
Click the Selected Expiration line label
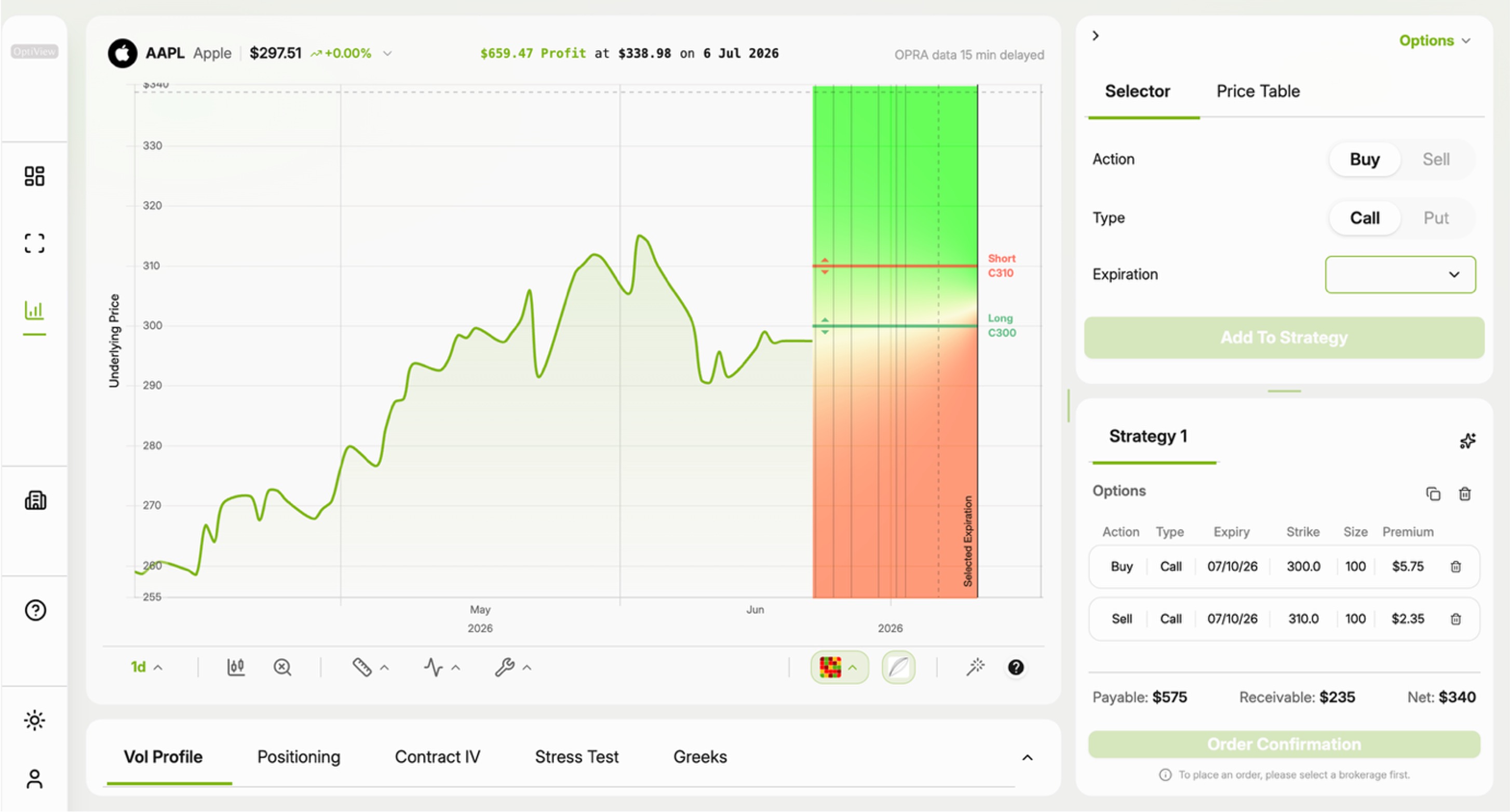[968, 541]
